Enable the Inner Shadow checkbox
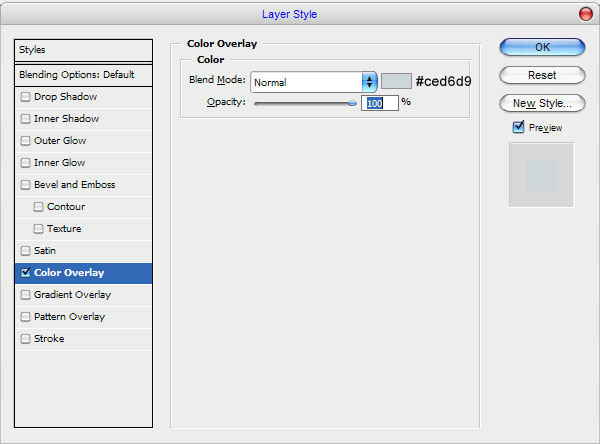Screen dimensions: 600x444 [25, 119]
